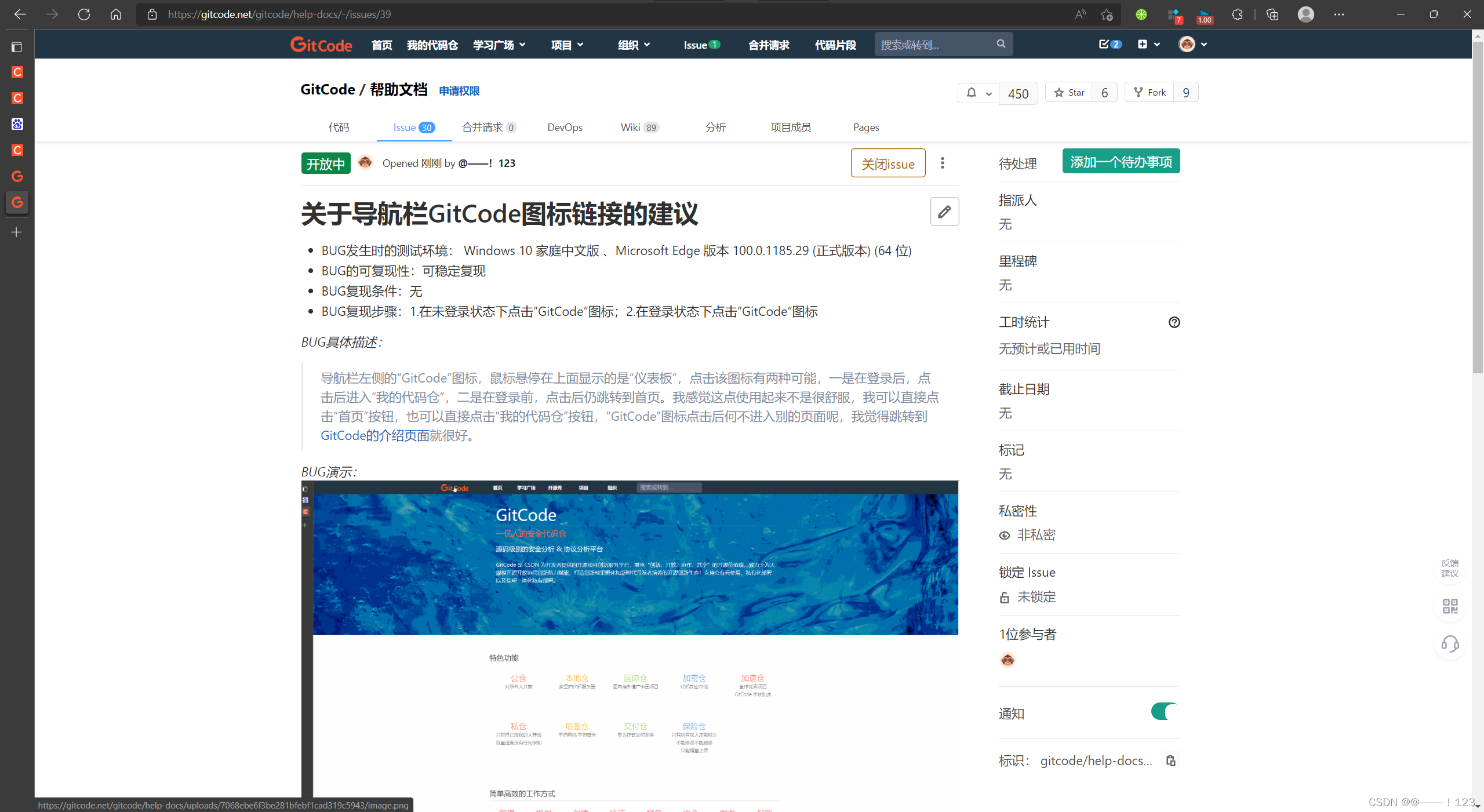Click the customer service headset icon
Screen dimensions: 1484x812
[x=1450, y=644]
